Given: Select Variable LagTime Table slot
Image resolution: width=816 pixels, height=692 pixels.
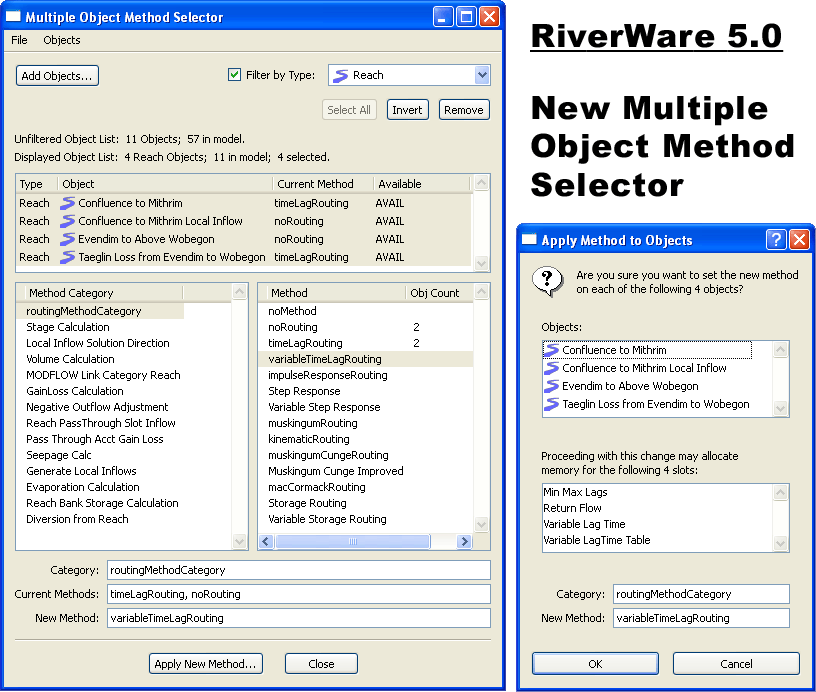Looking at the screenshot, I should (x=596, y=541).
